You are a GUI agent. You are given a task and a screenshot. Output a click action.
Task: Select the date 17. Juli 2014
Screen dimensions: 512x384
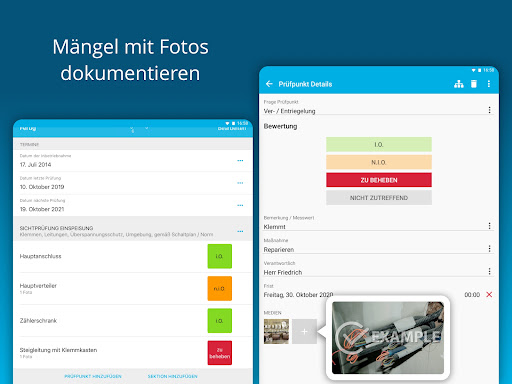click(35, 165)
